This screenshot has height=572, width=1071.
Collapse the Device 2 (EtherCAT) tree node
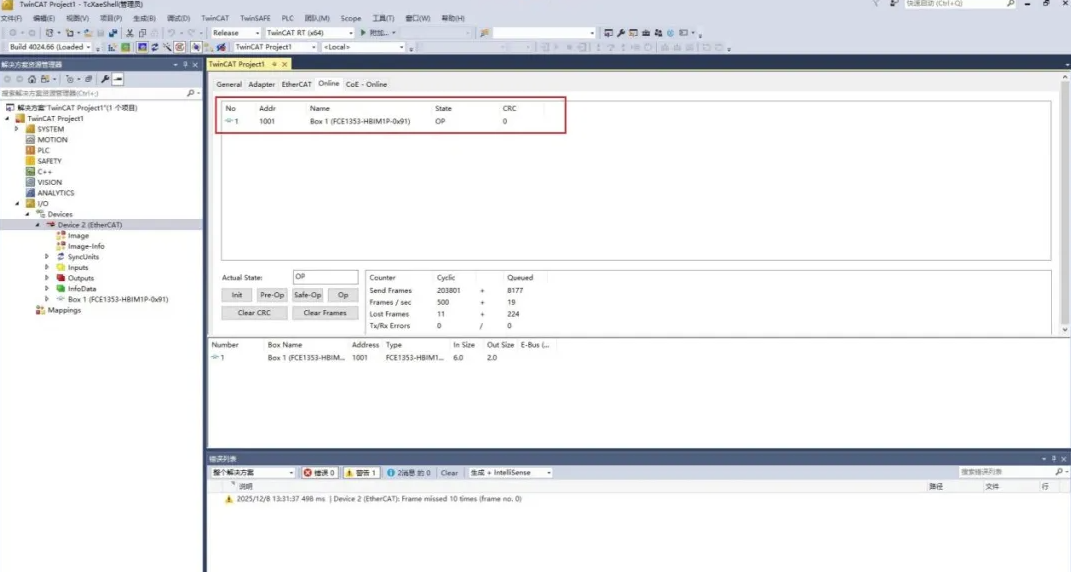coord(38,224)
